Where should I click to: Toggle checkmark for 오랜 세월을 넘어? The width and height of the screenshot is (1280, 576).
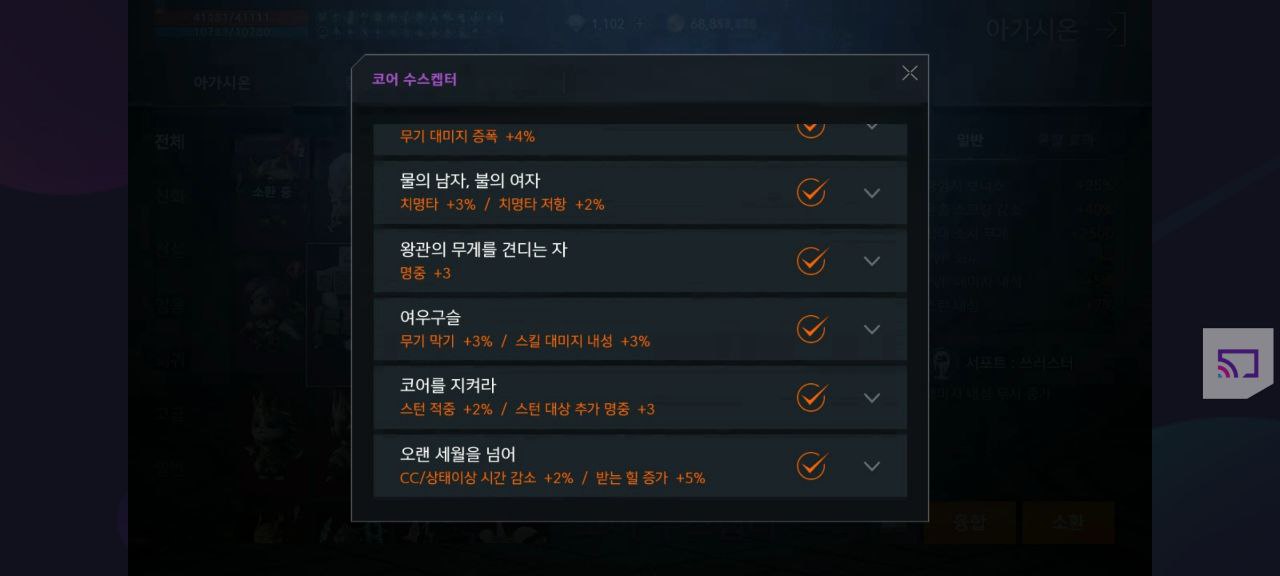811,466
